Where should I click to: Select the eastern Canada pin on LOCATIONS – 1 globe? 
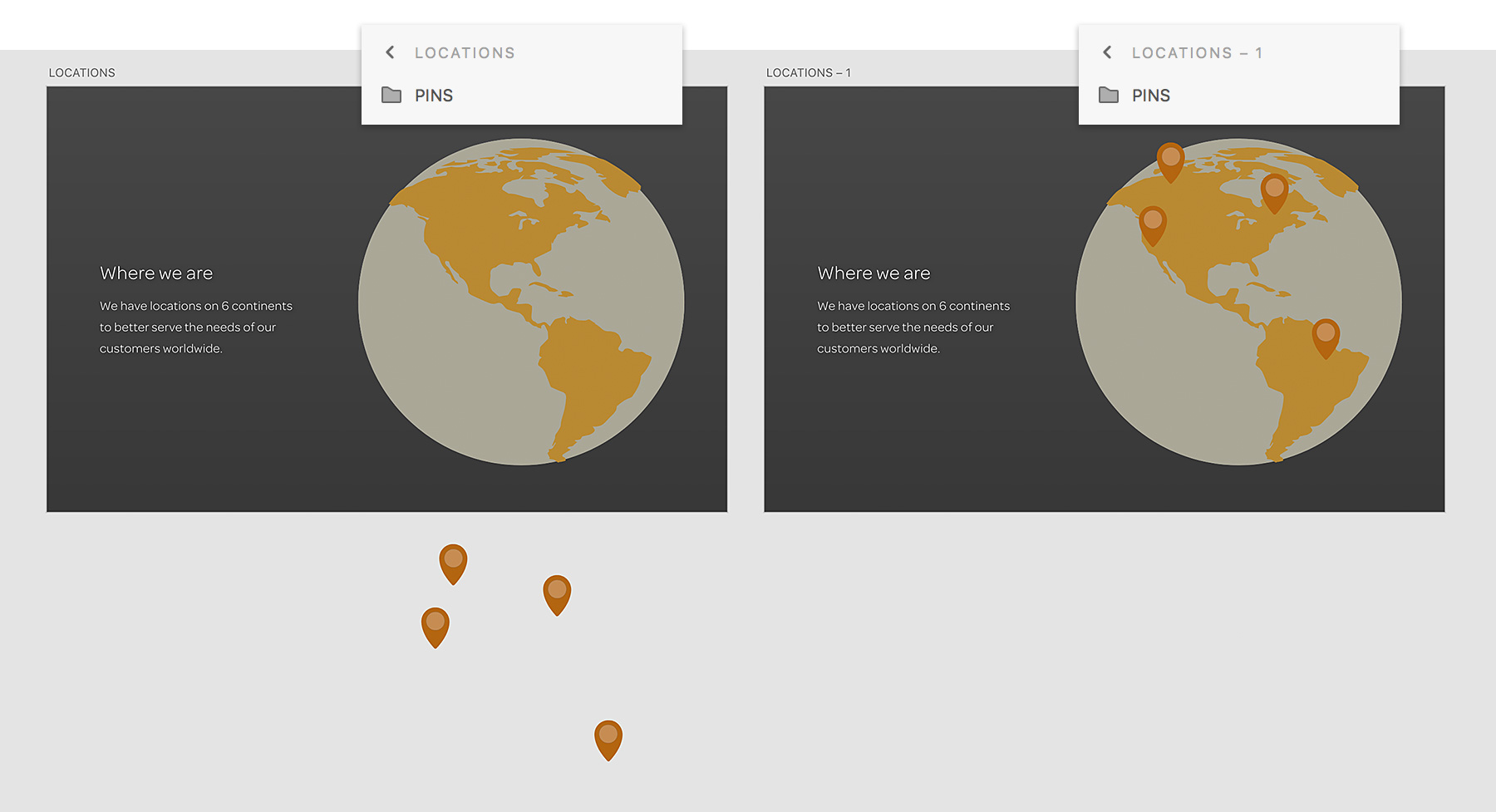tap(1274, 194)
